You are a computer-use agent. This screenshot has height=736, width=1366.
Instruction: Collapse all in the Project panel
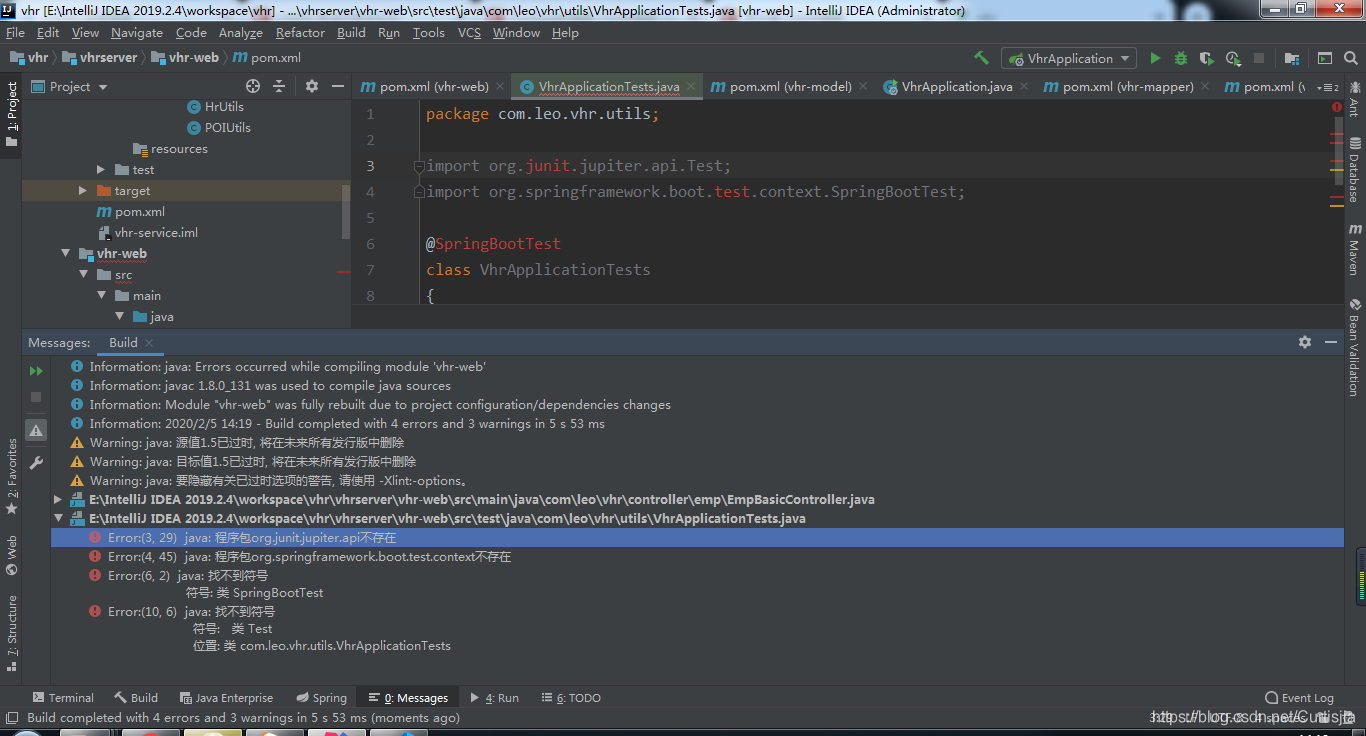(279, 86)
